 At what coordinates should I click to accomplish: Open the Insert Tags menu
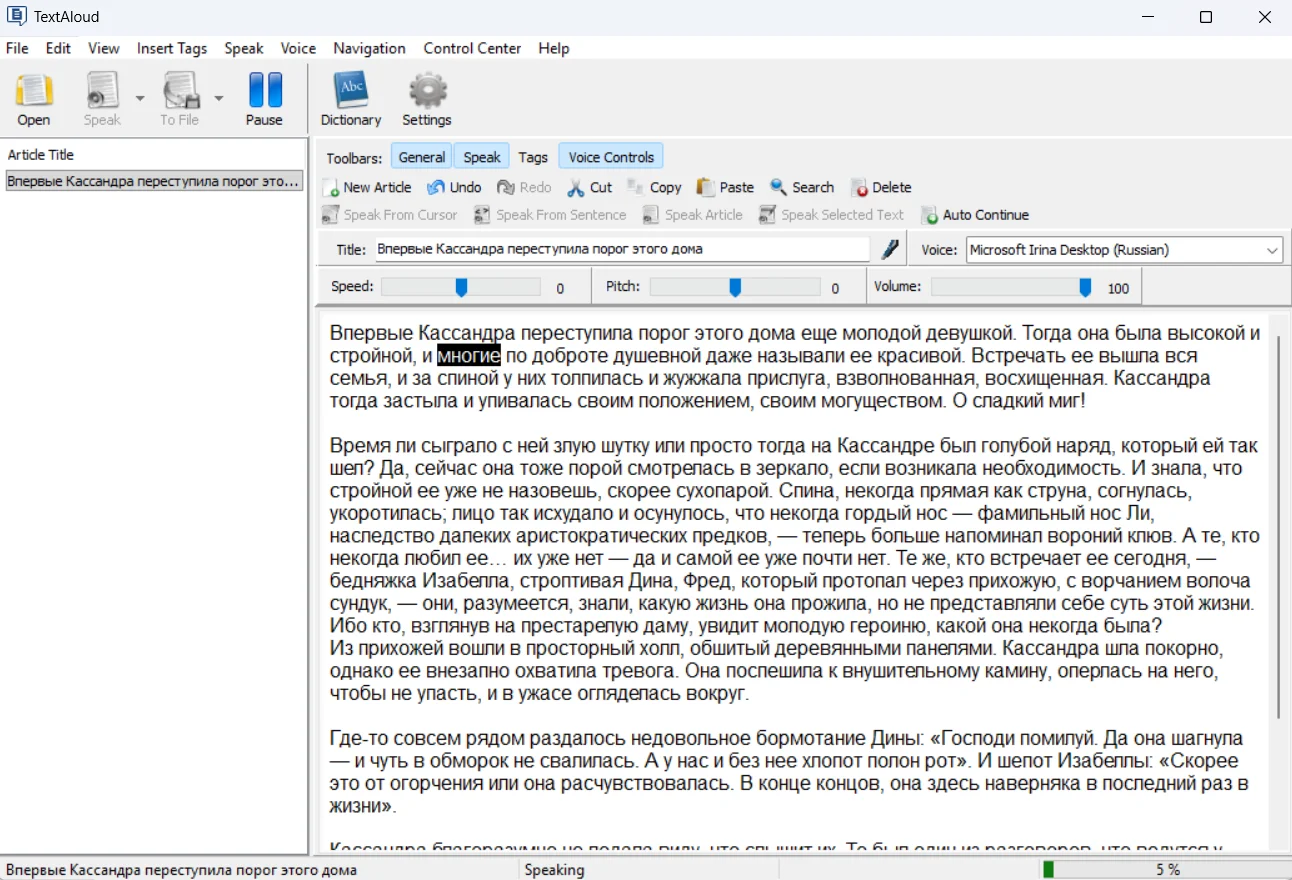coord(172,48)
